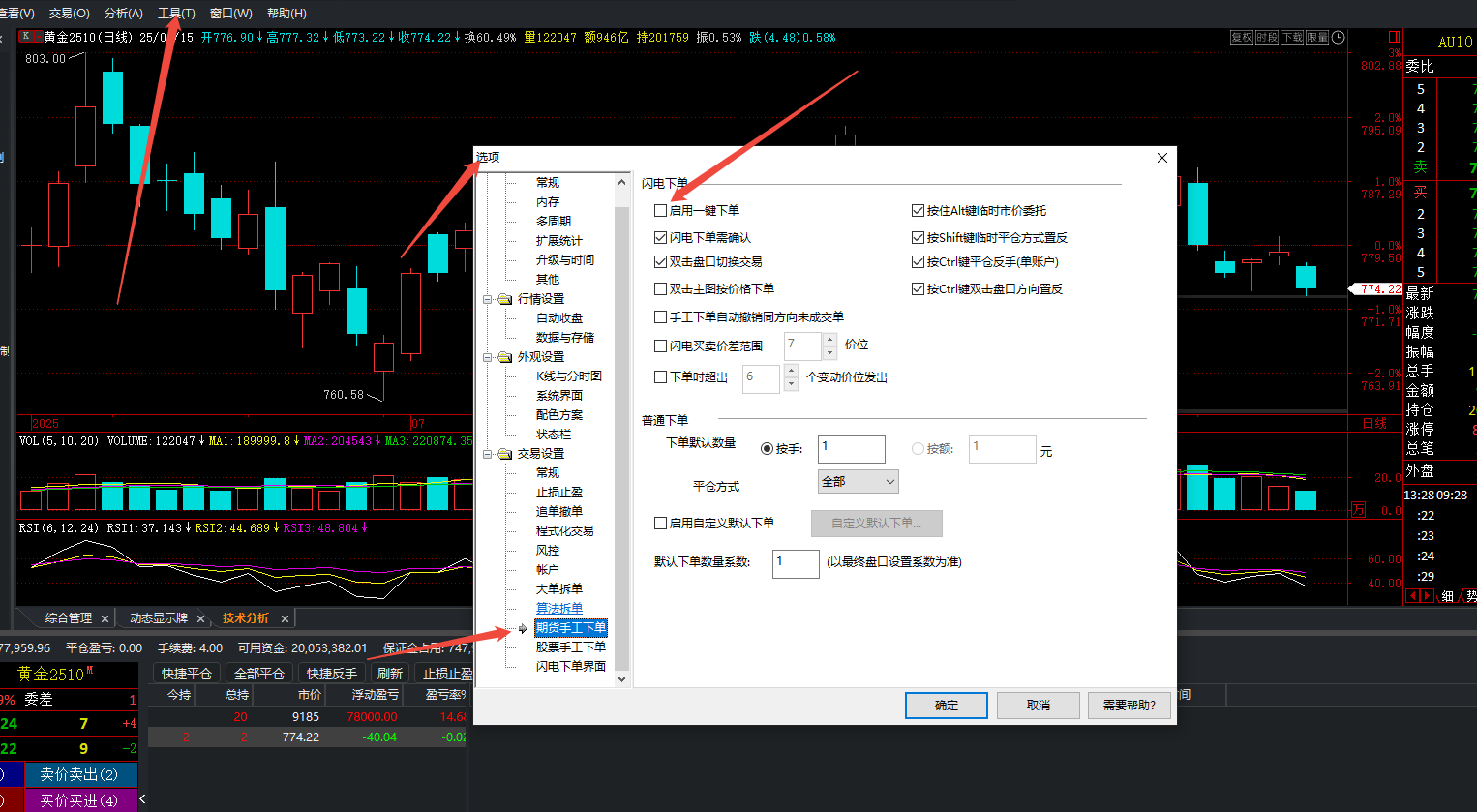Collapse the 交易设置 tree node
Viewport: 1477px width, 812px height.
(488, 454)
